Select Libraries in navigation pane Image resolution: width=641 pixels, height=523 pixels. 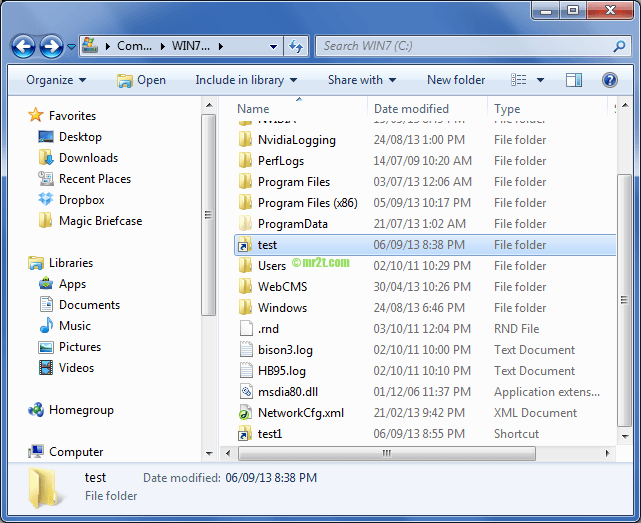tap(71, 263)
